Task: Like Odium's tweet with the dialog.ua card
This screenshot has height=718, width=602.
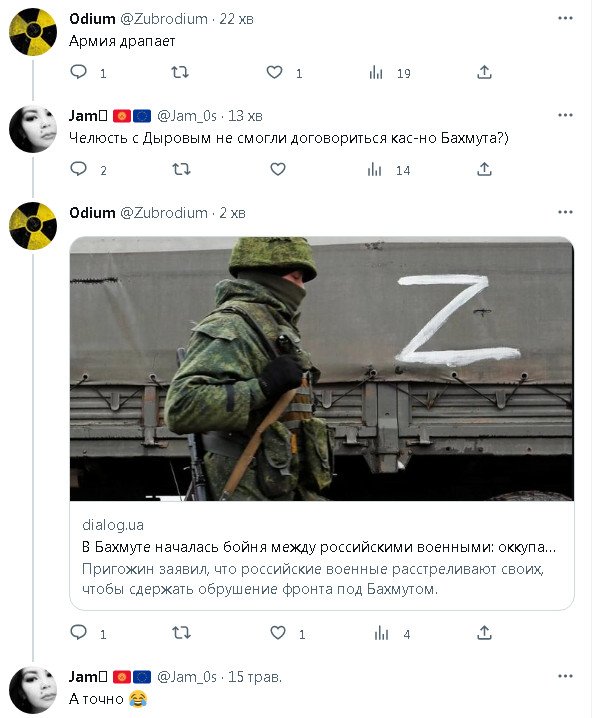Action: click(277, 633)
